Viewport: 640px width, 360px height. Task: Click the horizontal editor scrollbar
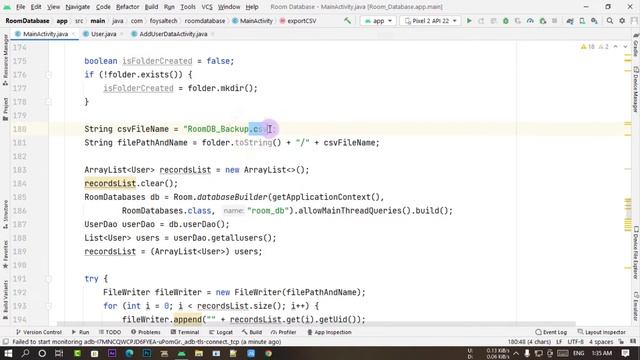[x=316, y=324]
